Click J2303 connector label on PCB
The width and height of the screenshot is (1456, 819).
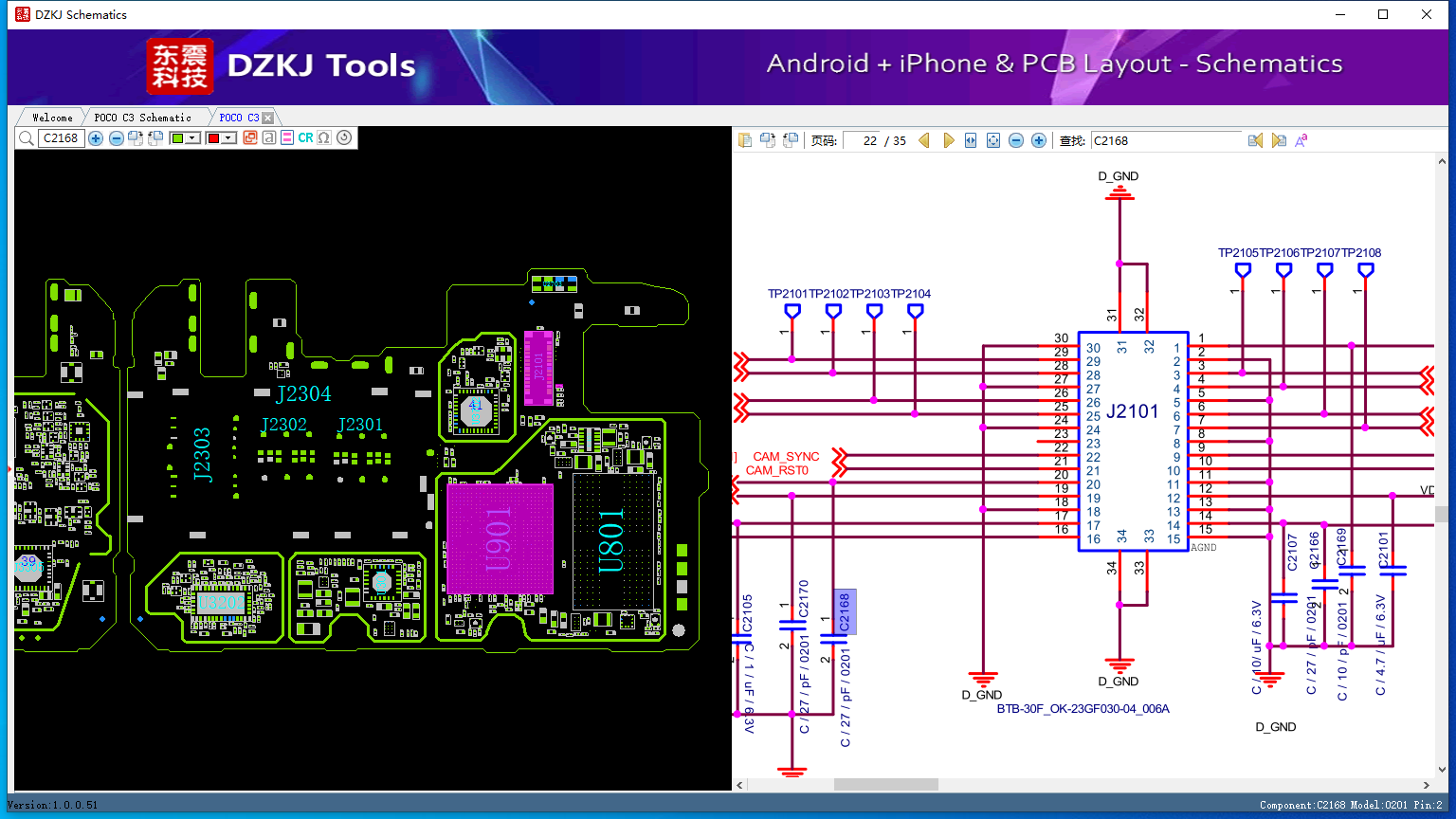[x=202, y=455]
